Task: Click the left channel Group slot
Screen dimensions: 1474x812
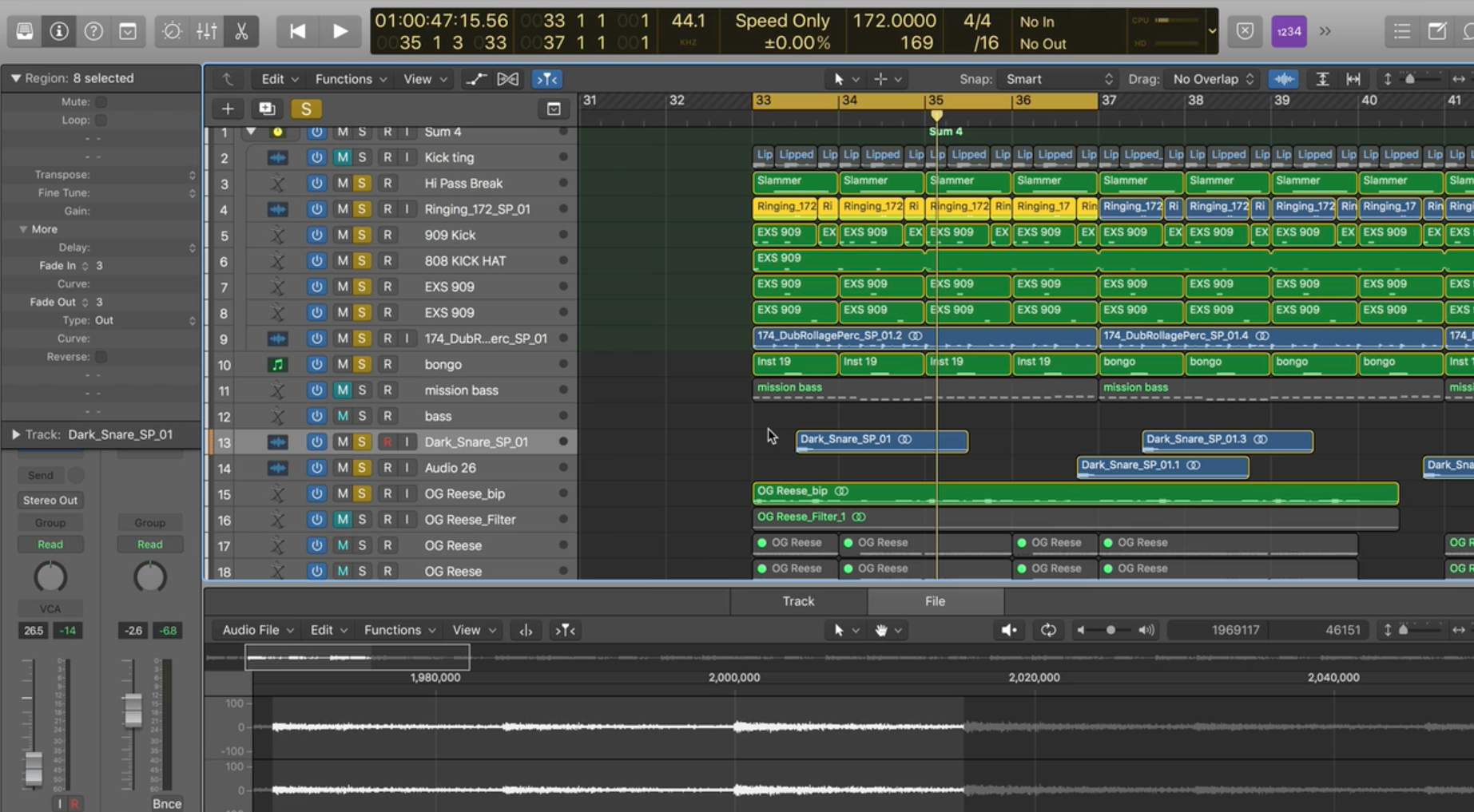Action: tap(50, 523)
